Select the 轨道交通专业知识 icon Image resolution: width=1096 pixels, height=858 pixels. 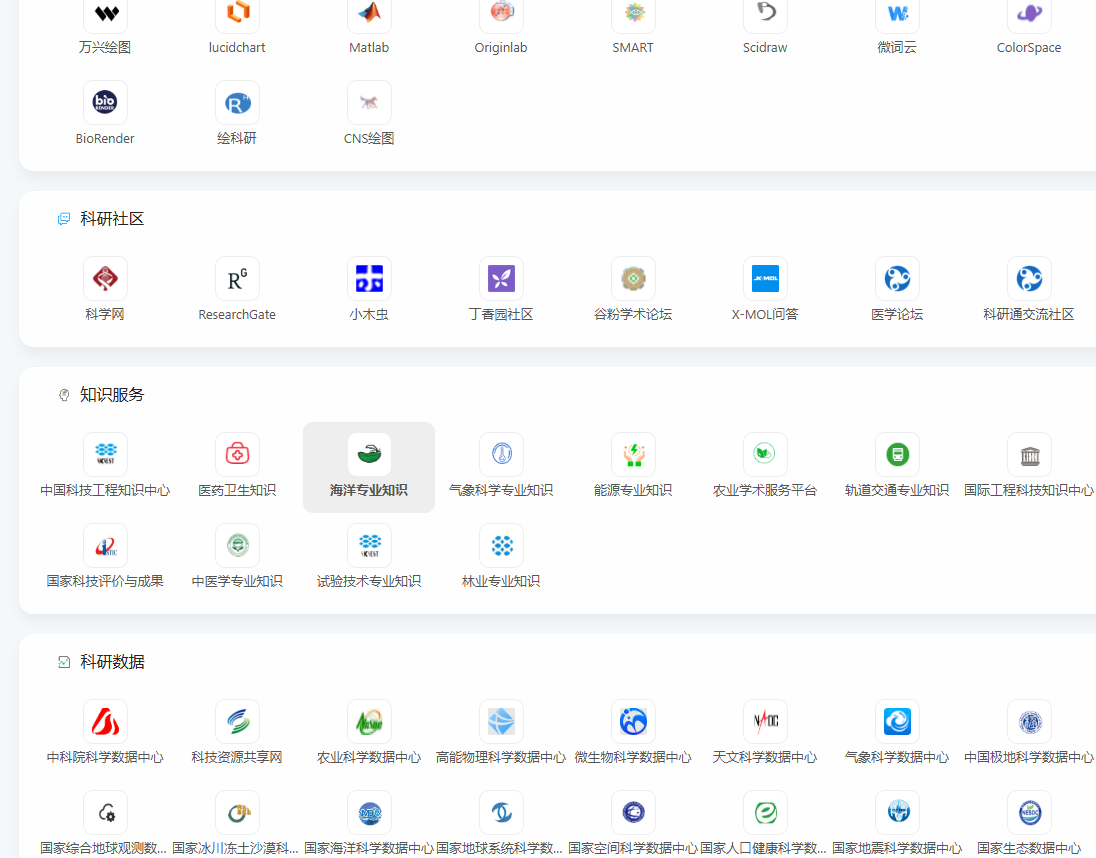(897, 454)
